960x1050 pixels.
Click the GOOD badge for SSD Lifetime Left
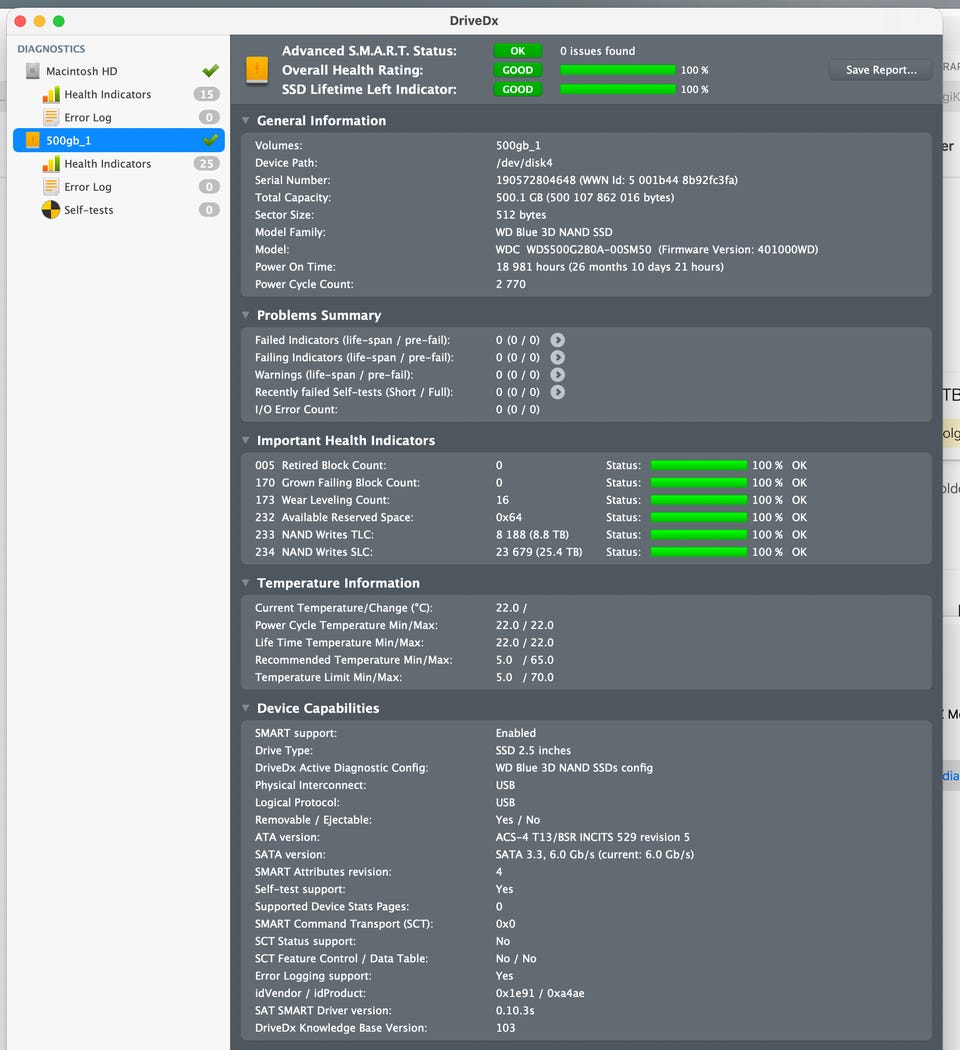[x=517, y=89]
